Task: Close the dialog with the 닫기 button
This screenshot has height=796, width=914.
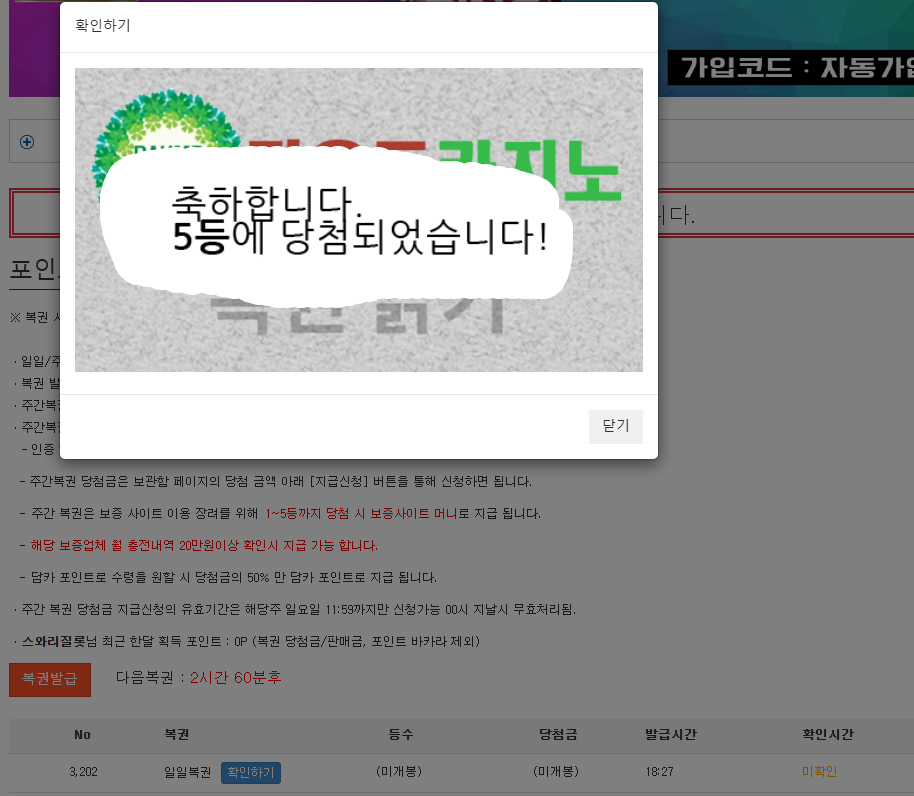Action: (x=616, y=427)
